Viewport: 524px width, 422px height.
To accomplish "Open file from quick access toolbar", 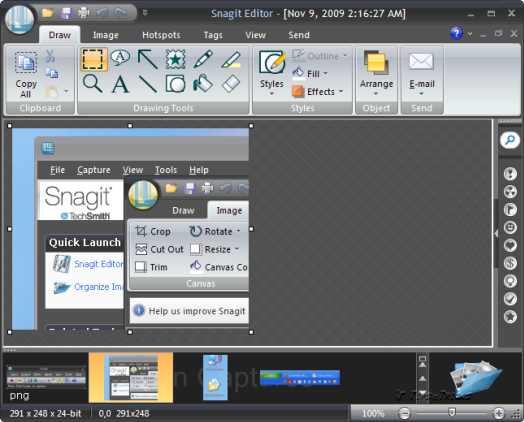I will coord(48,13).
